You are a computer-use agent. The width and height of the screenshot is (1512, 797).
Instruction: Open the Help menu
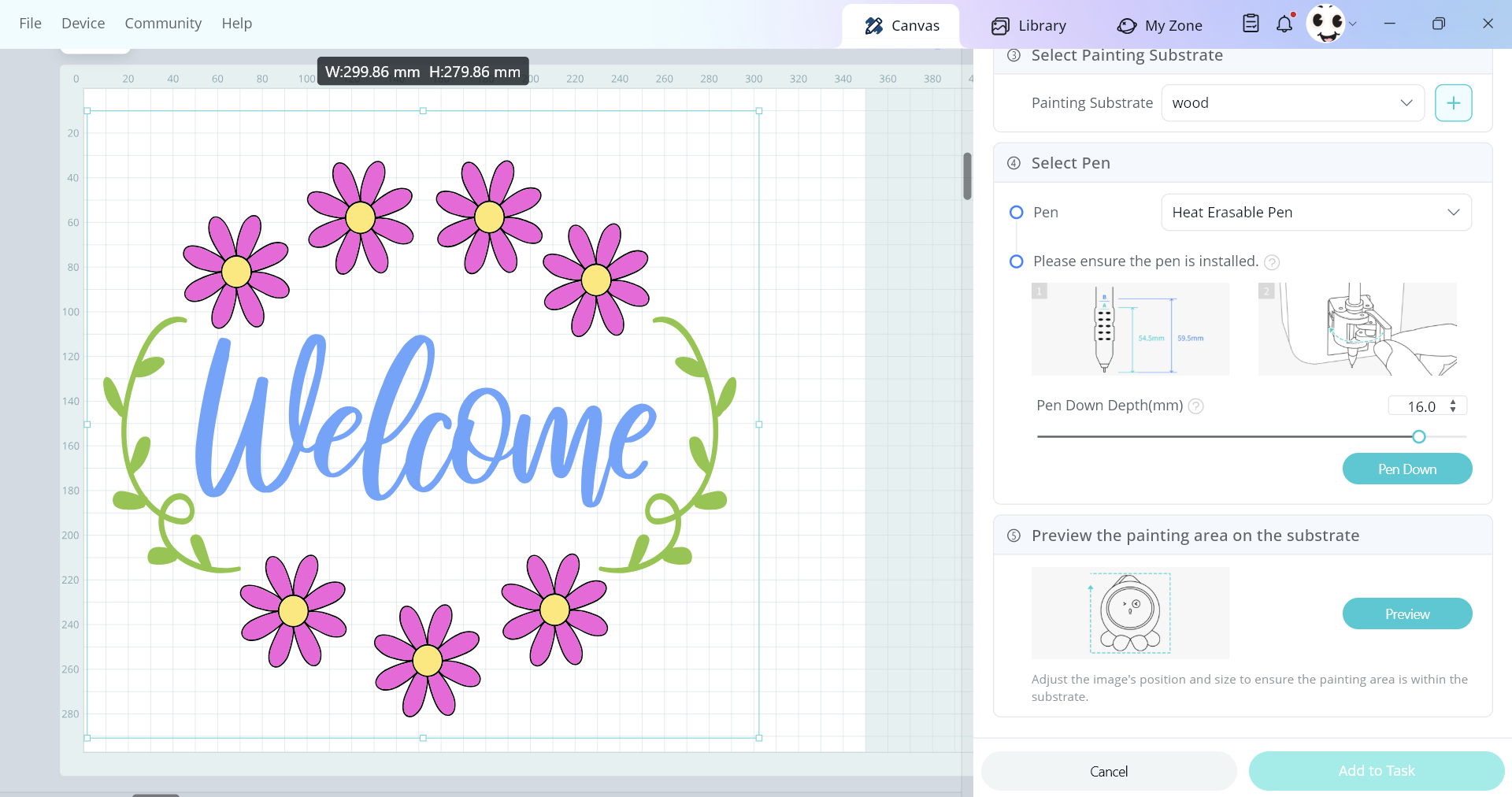[x=236, y=24]
